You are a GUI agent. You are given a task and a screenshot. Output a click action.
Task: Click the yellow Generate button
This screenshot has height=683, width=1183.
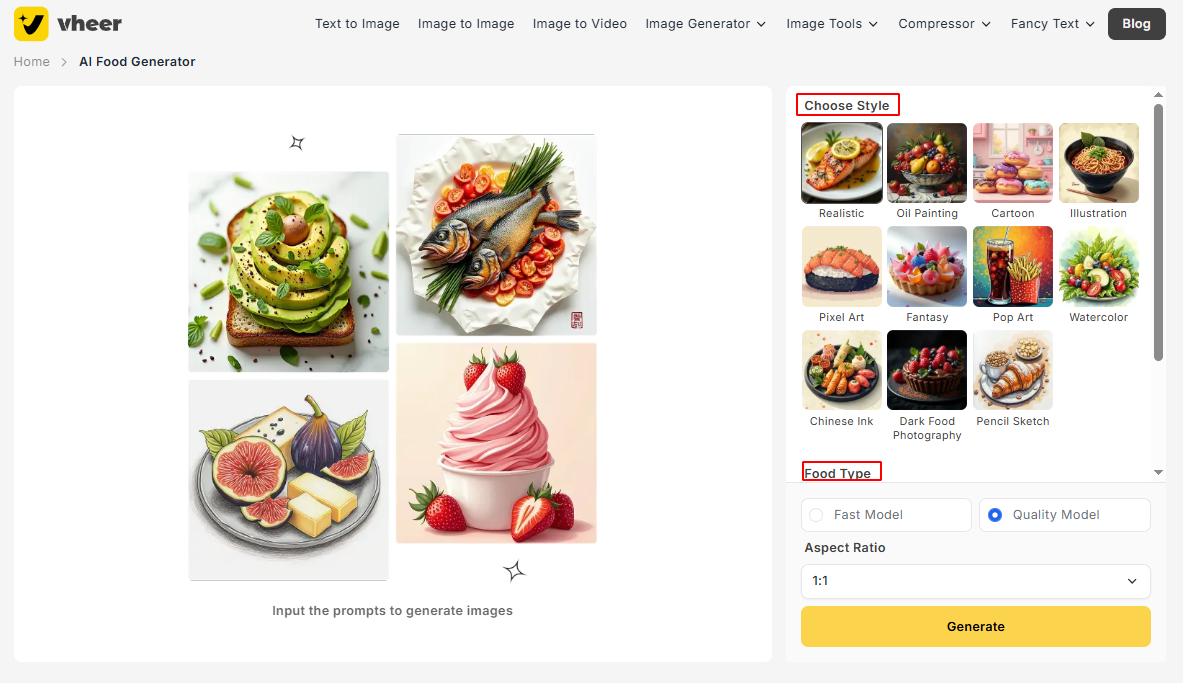(x=976, y=626)
